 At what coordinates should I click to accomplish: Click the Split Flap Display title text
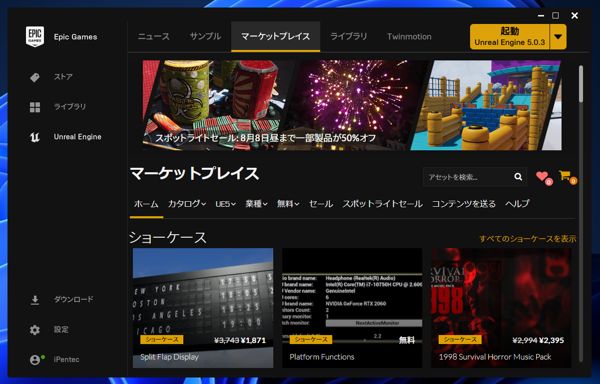[x=169, y=357]
